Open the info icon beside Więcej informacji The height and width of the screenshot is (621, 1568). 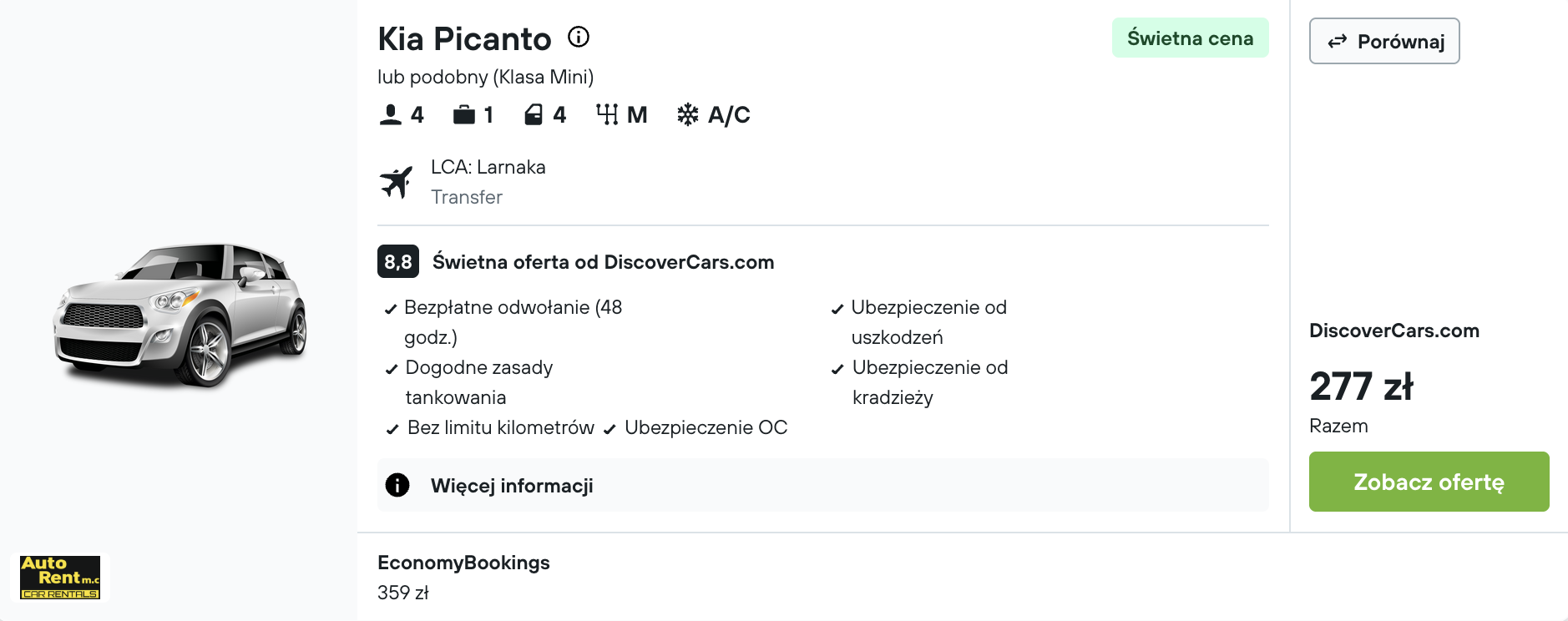pos(397,485)
